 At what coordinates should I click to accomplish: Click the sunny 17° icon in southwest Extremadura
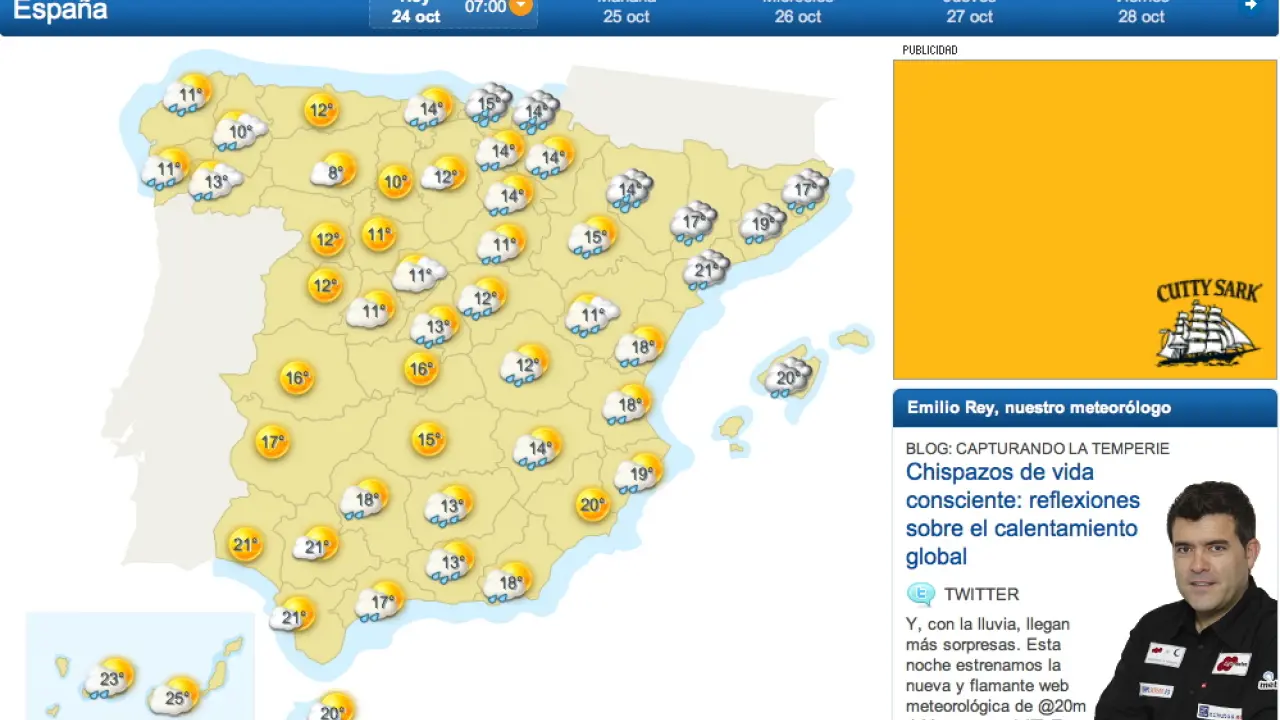(272, 441)
